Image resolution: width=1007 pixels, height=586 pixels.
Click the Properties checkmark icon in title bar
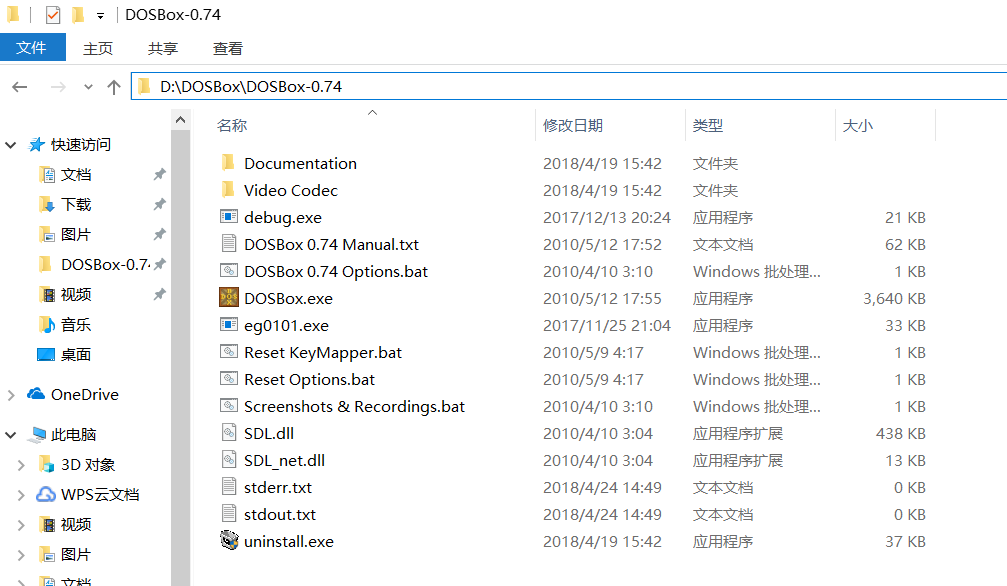pyautogui.click(x=53, y=14)
